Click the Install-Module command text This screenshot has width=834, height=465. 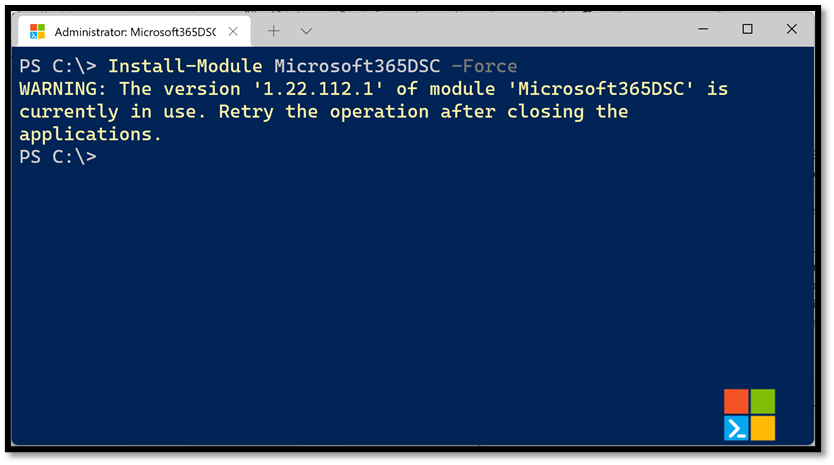coord(185,66)
